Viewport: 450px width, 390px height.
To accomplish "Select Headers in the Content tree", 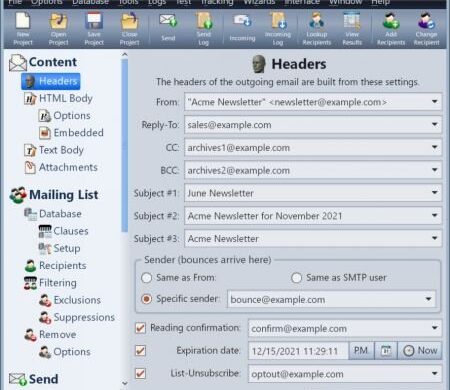I will pos(51,81).
